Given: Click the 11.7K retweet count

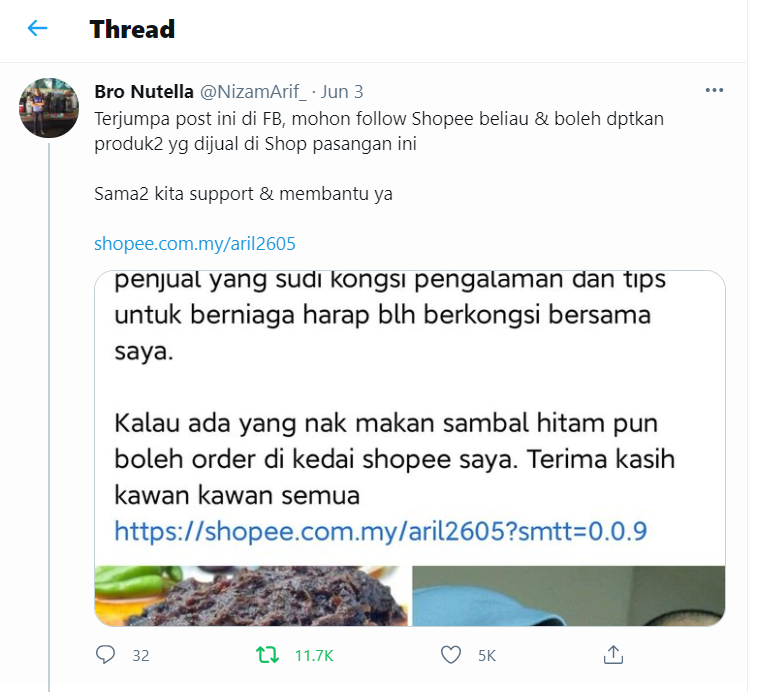Looking at the screenshot, I should click(x=314, y=656).
